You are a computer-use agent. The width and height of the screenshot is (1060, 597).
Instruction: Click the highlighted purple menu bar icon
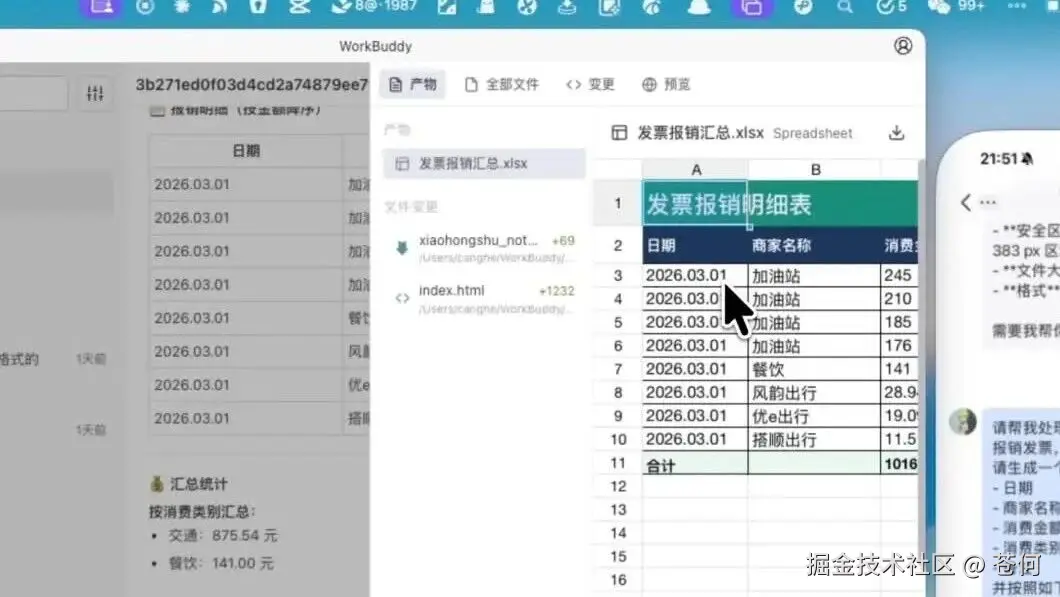[752, 7]
